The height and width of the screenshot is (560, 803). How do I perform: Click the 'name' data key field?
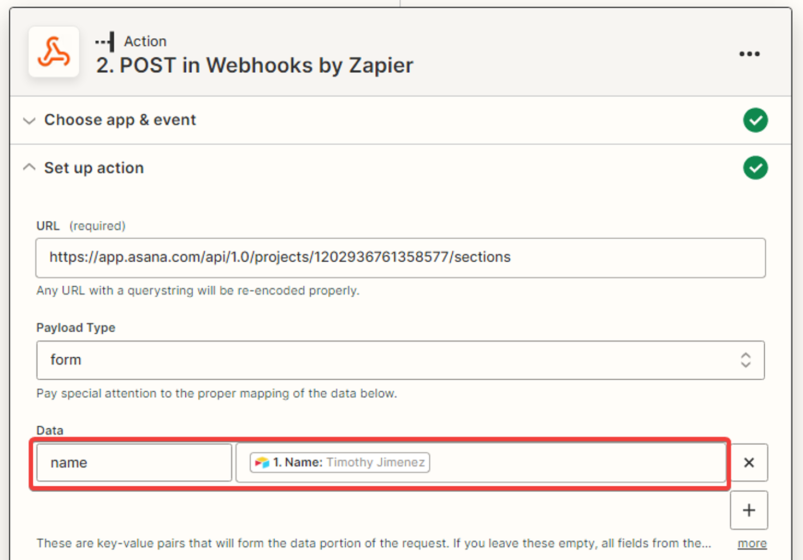tap(134, 463)
